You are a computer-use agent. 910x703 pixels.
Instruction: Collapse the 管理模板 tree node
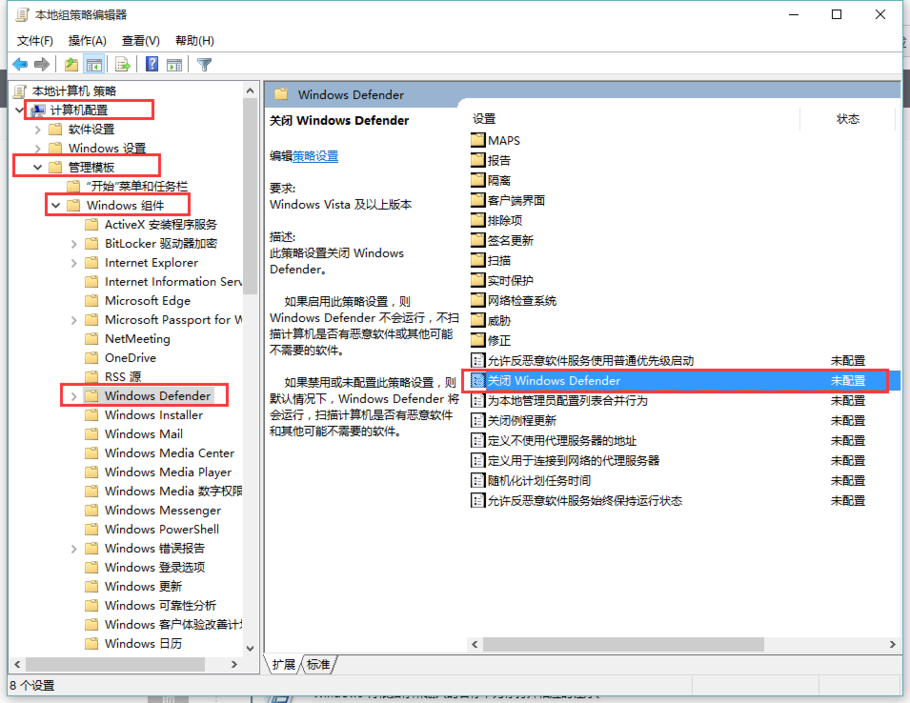tap(38, 167)
